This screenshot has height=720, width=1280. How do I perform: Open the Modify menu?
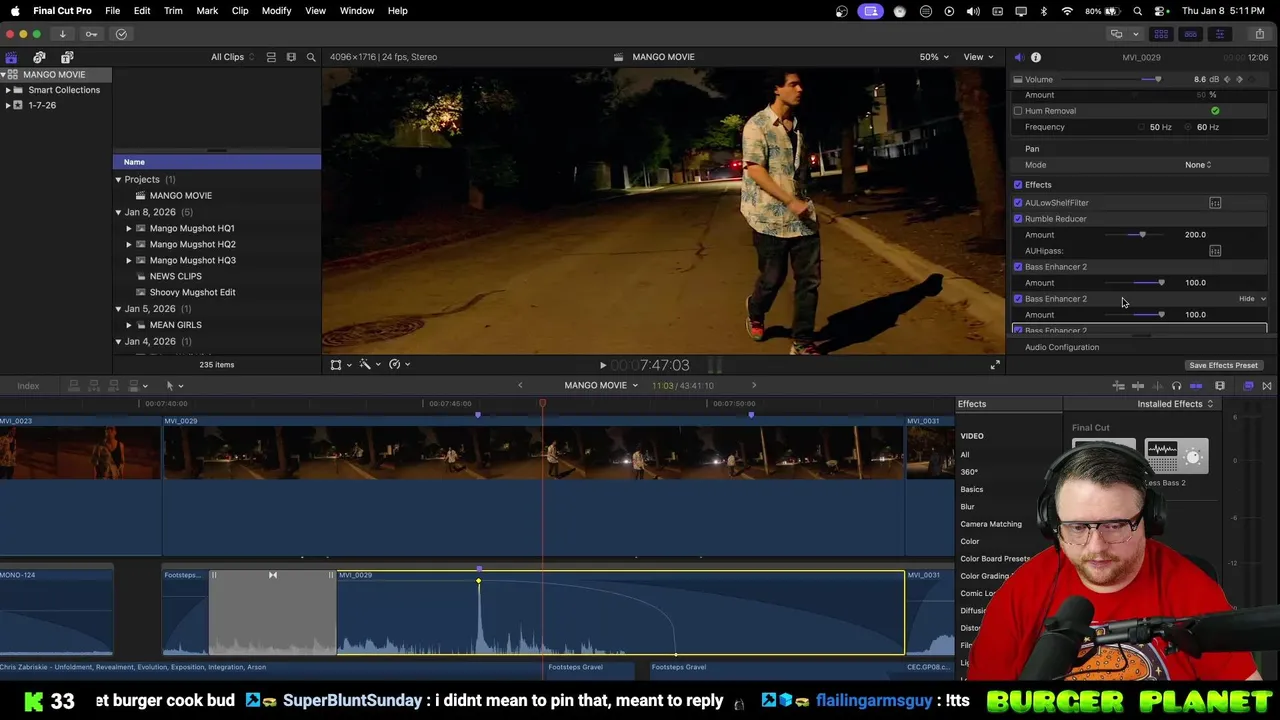(x=276, y=11)
